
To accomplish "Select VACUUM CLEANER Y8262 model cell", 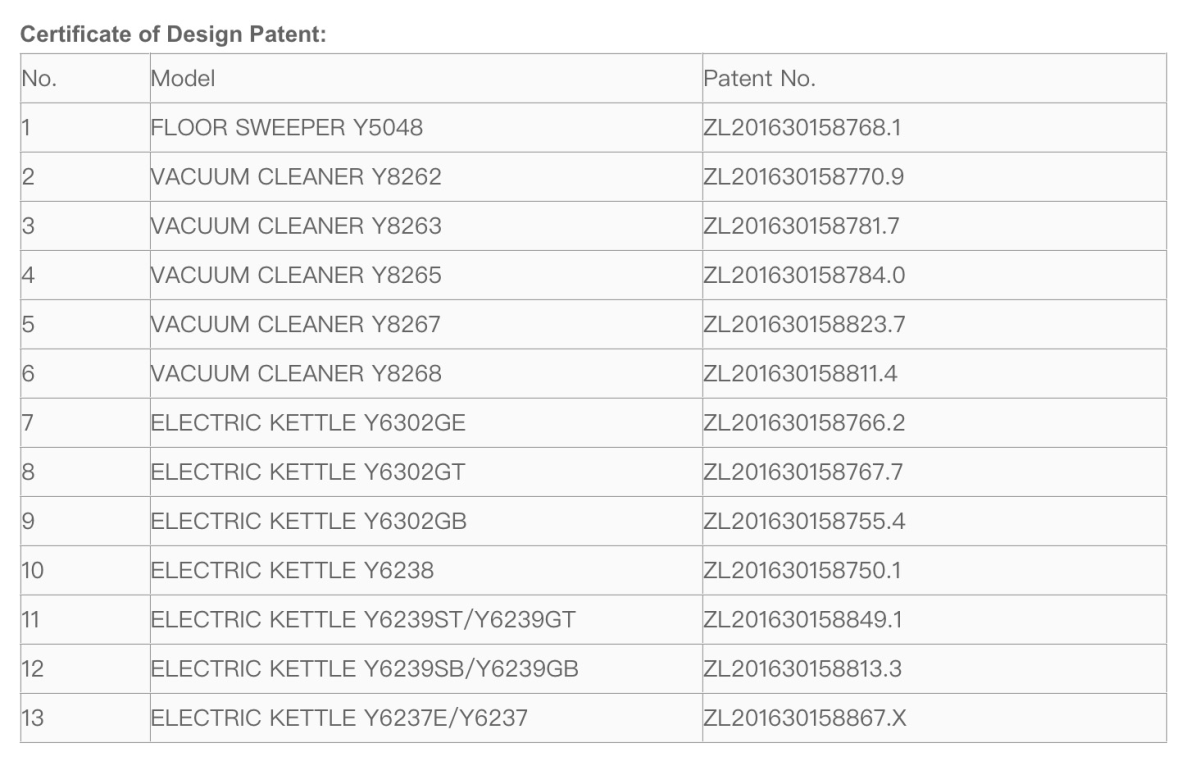I will point(426,177).
